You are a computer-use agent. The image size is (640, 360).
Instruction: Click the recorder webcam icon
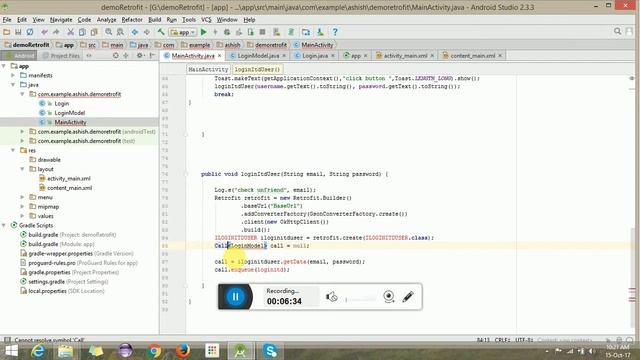click(x=389, y=297)
